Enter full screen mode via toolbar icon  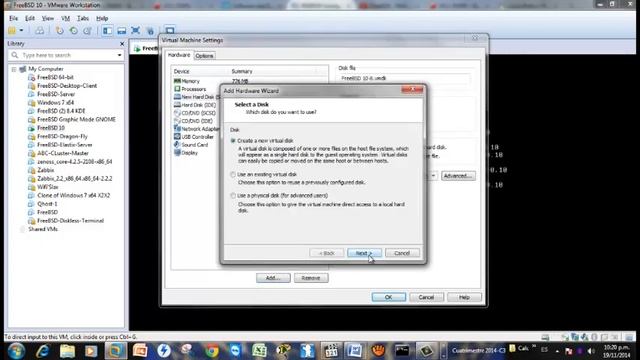coord(136,31)
